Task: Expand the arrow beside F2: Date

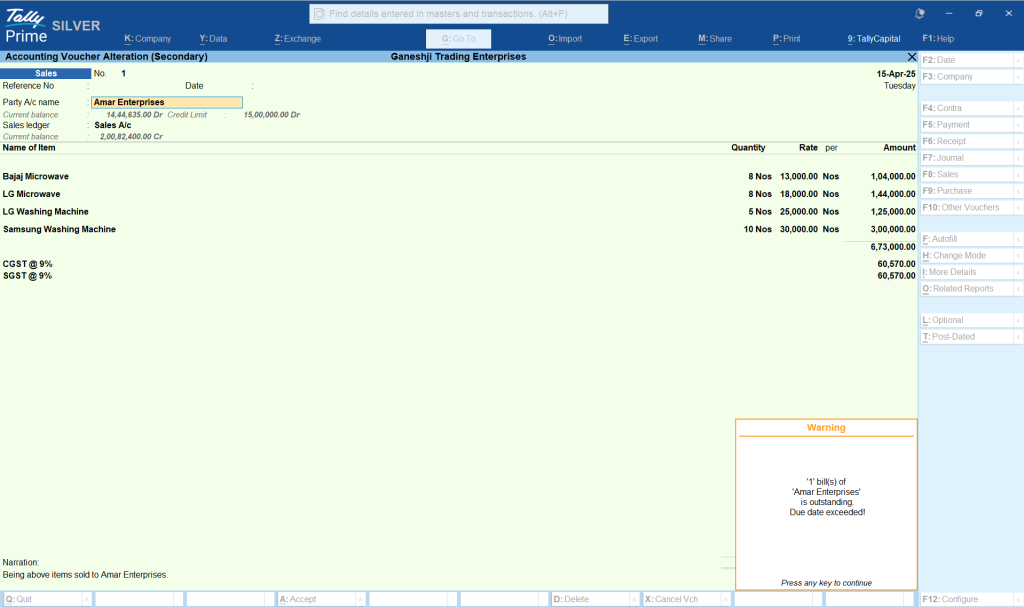Action: (x=1017, y=60)
